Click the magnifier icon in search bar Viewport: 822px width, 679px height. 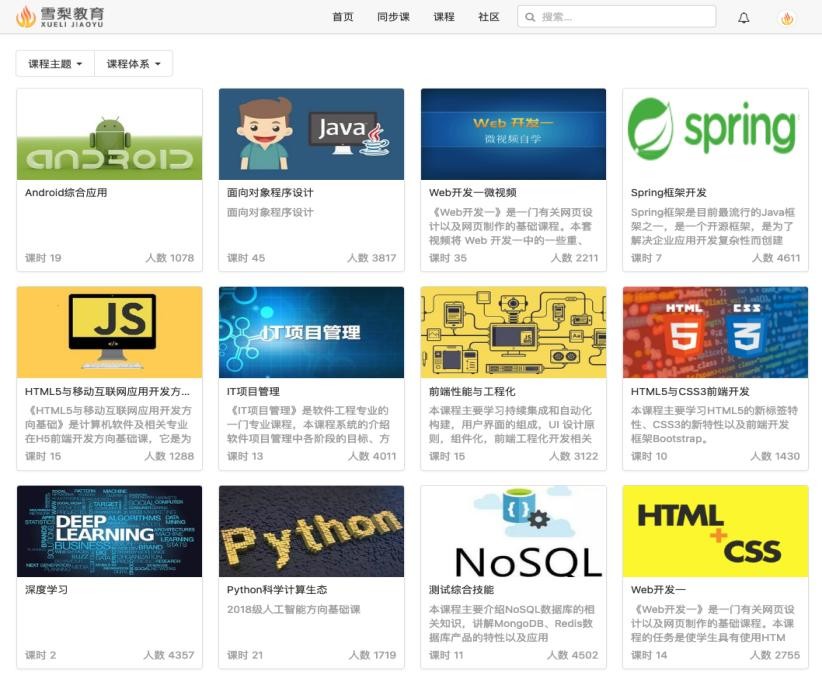(531, 16)
